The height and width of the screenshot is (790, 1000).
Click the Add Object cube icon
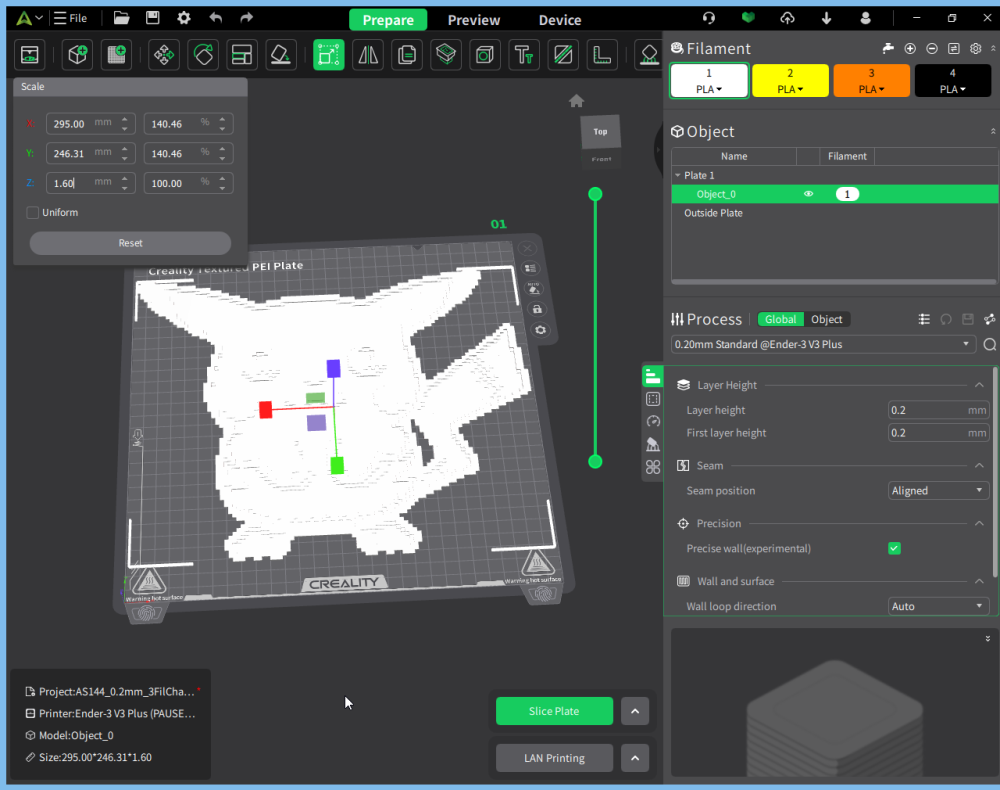77,55
